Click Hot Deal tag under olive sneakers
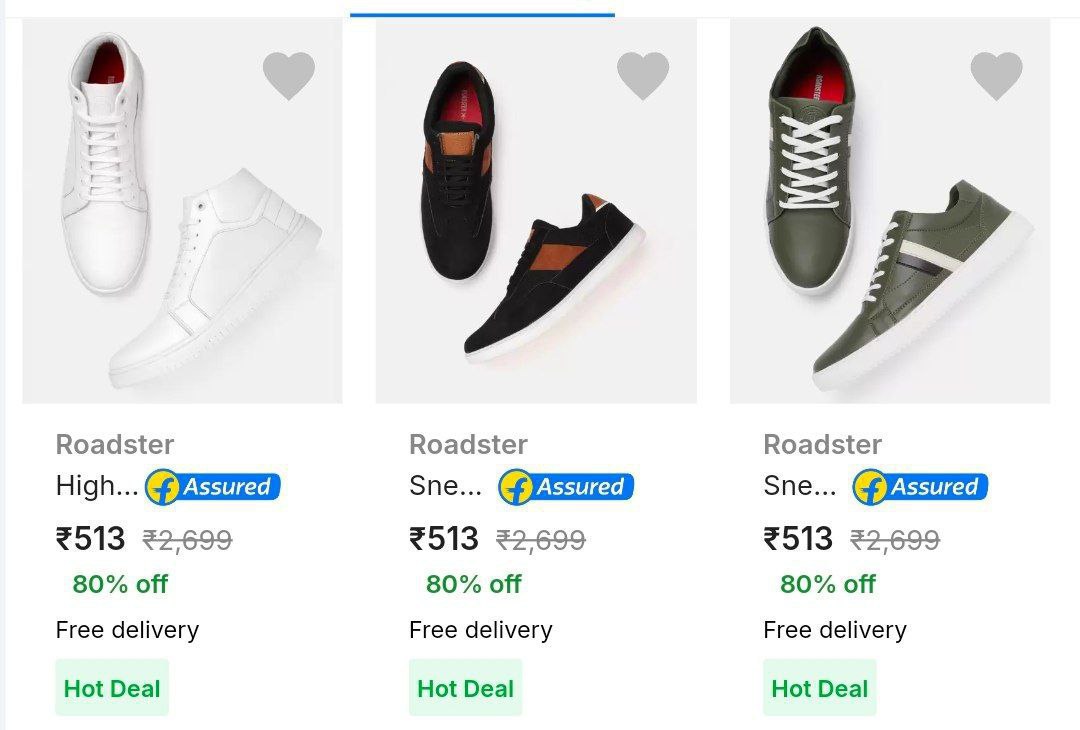The width and height of the screenshot is (1080, 730). coord(820,688)
